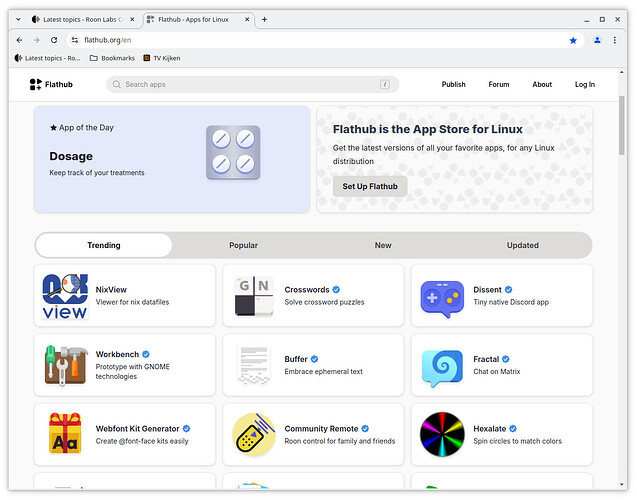Click the Set Up Flathub button
The image size is (637, 500).
click(x=370, y=186)
